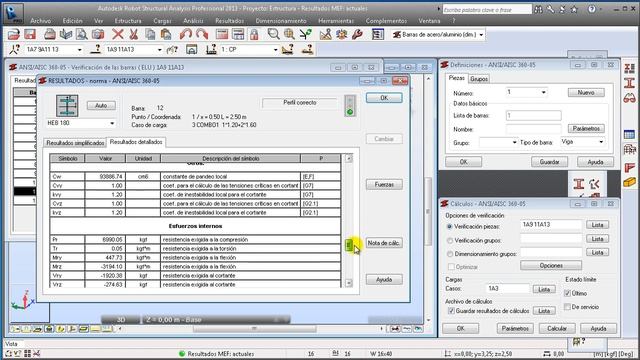The width and height of the screenshot is (640, 360).
Task: Print with the printer toolbar icon
Action: [x=50, y=35]
